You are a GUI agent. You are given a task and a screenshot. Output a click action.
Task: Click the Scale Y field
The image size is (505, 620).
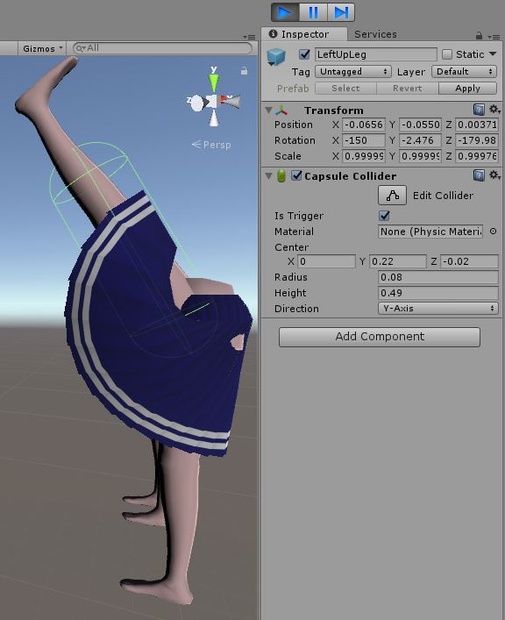(420, 156)
